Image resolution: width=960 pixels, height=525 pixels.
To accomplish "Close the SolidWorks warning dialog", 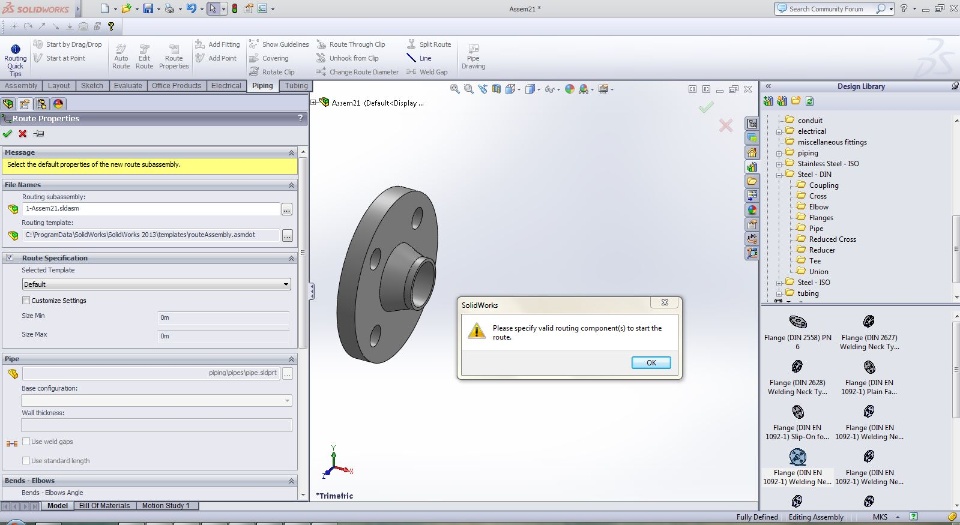I will point(664,302).
